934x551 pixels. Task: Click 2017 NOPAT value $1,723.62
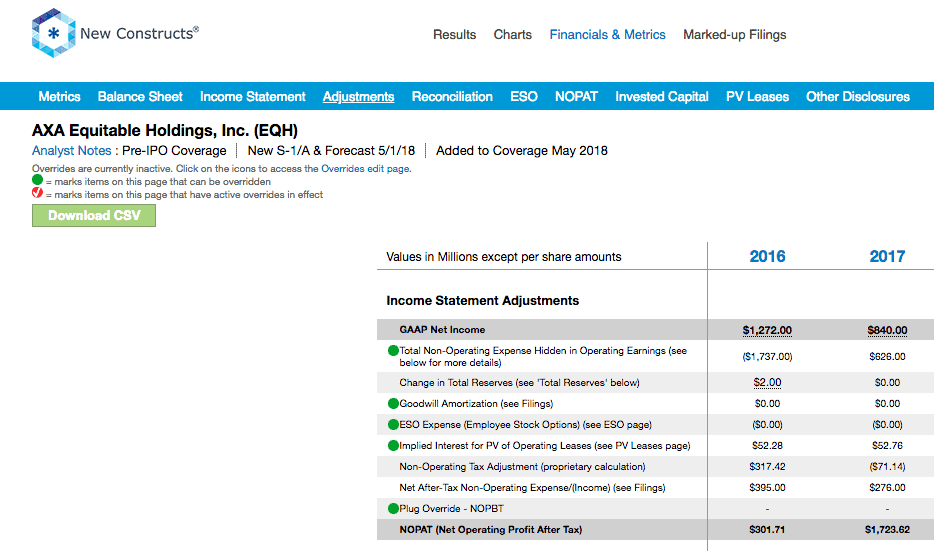click(887, 530)
